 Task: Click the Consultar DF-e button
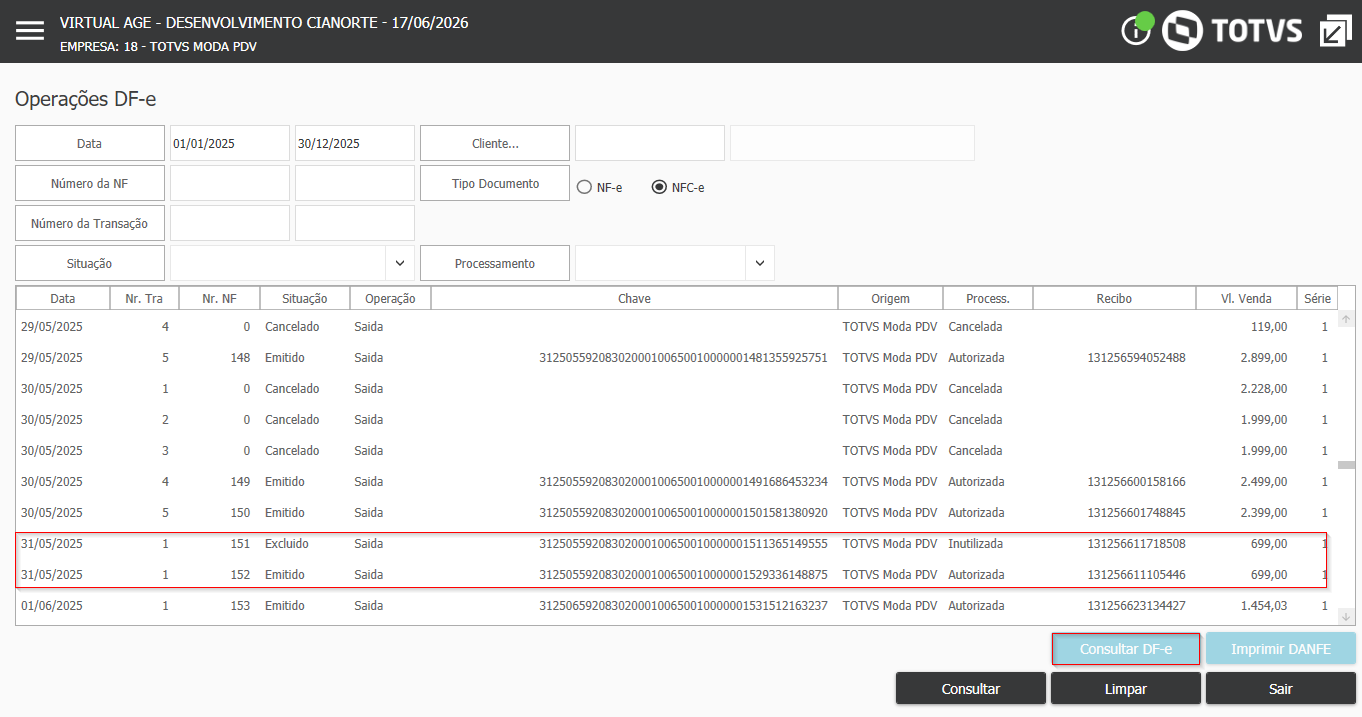(x=1126, y=649)
